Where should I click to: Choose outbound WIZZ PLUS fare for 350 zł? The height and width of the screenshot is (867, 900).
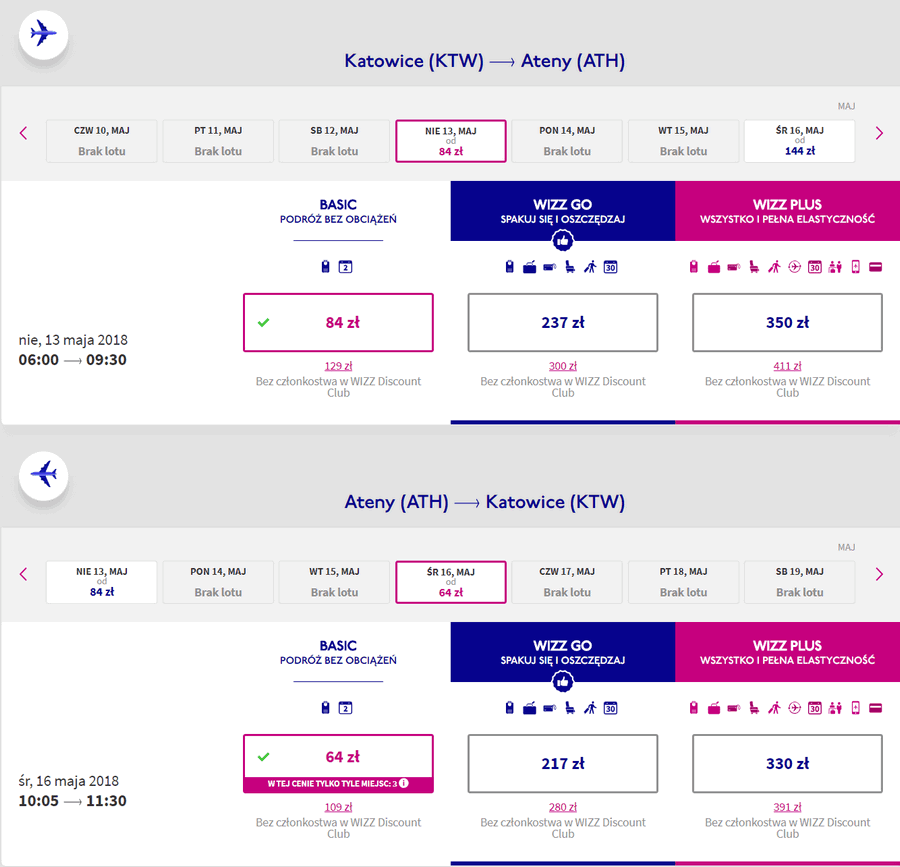coord(787,322)
